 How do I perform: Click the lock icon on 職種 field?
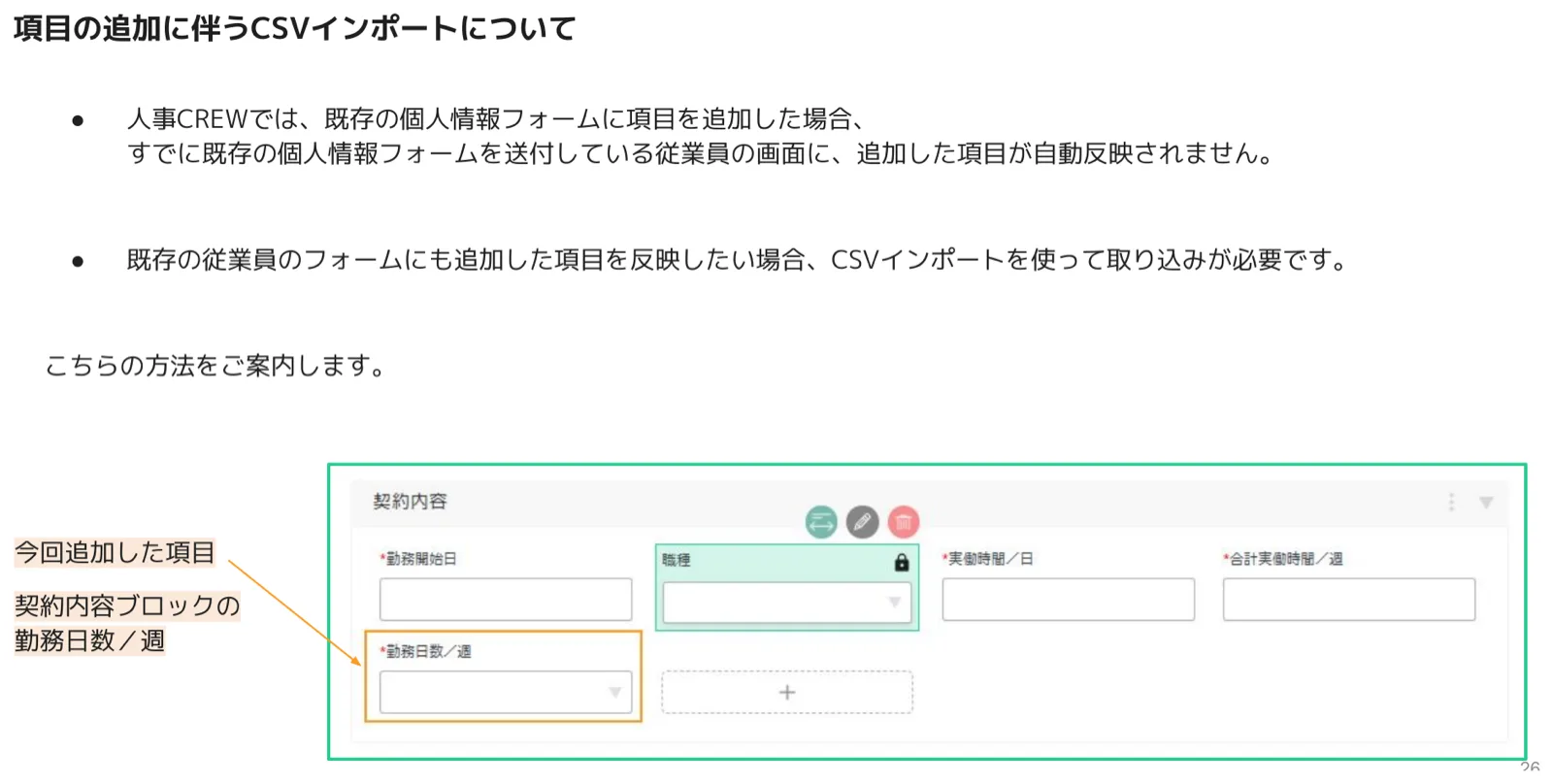[901, 562]
